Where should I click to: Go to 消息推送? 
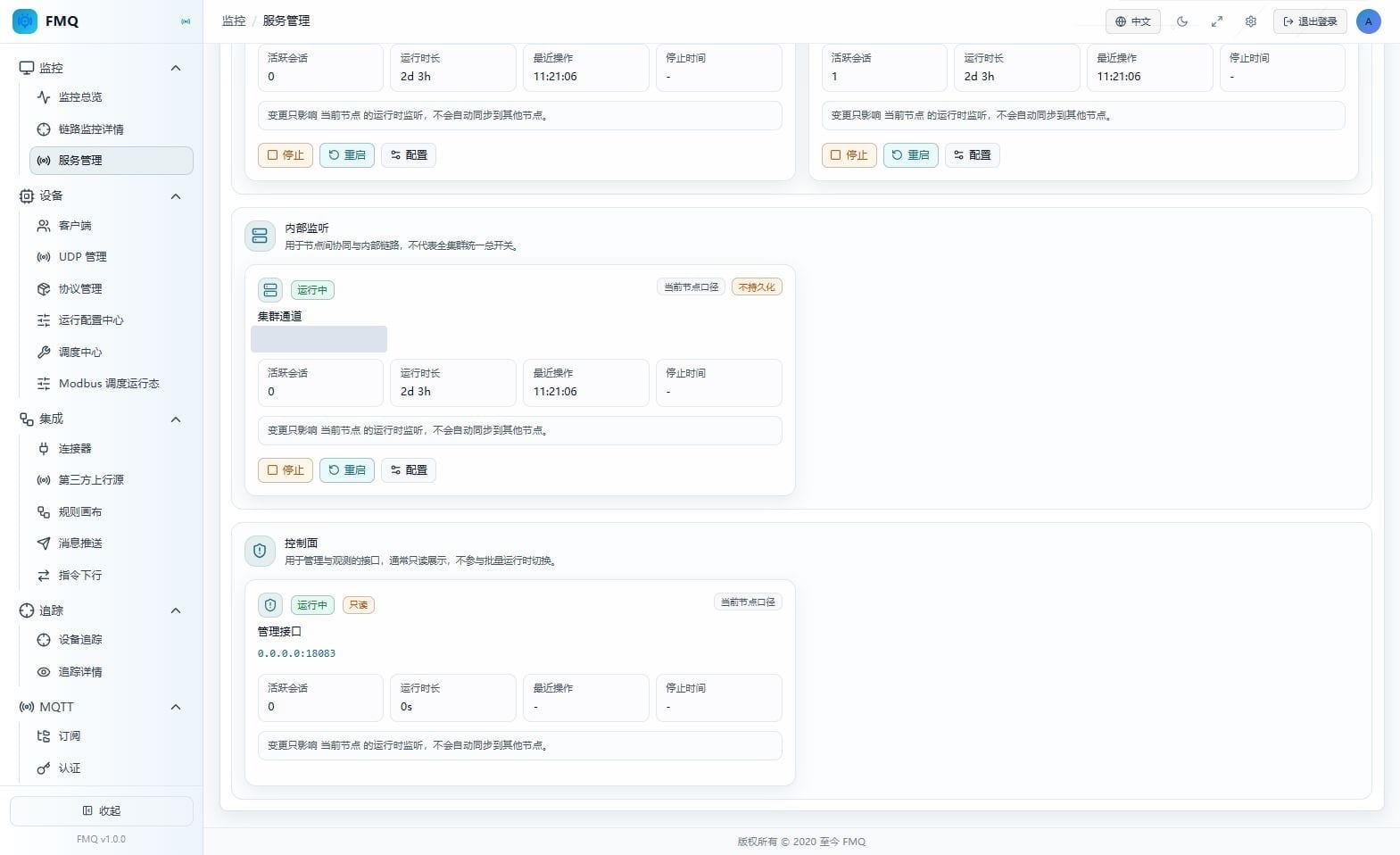(x=112, y=544)
